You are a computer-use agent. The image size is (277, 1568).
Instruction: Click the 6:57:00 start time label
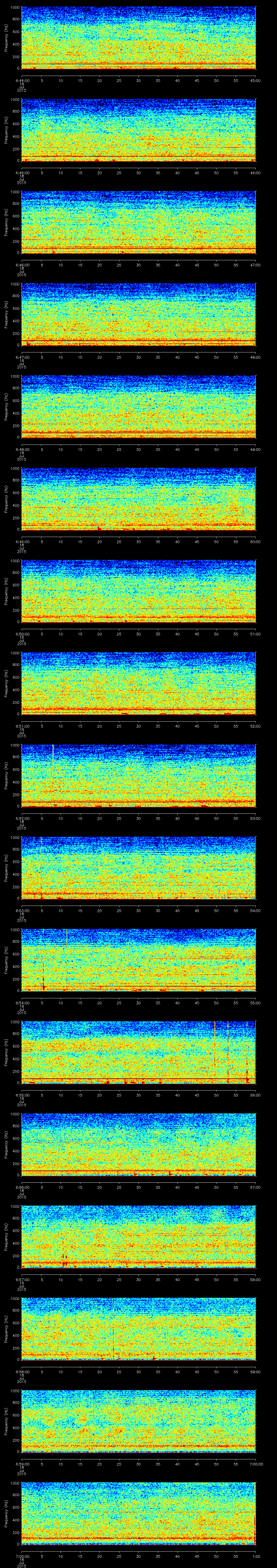click(22, 1279)
